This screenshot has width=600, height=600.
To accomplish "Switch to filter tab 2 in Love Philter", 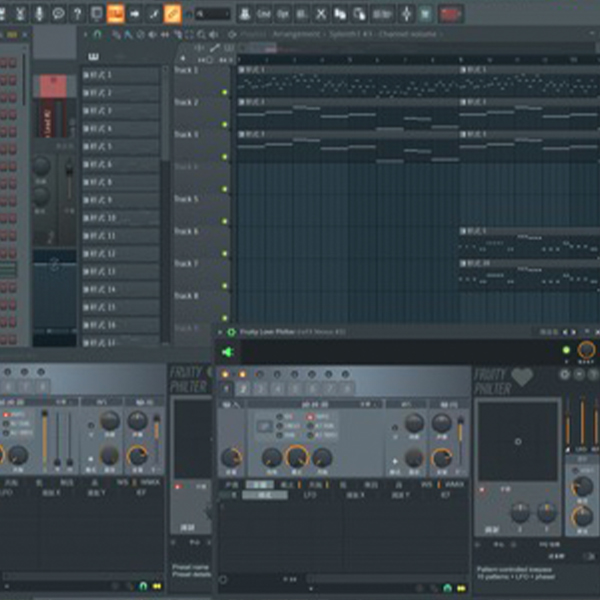I will pos(243,387).
